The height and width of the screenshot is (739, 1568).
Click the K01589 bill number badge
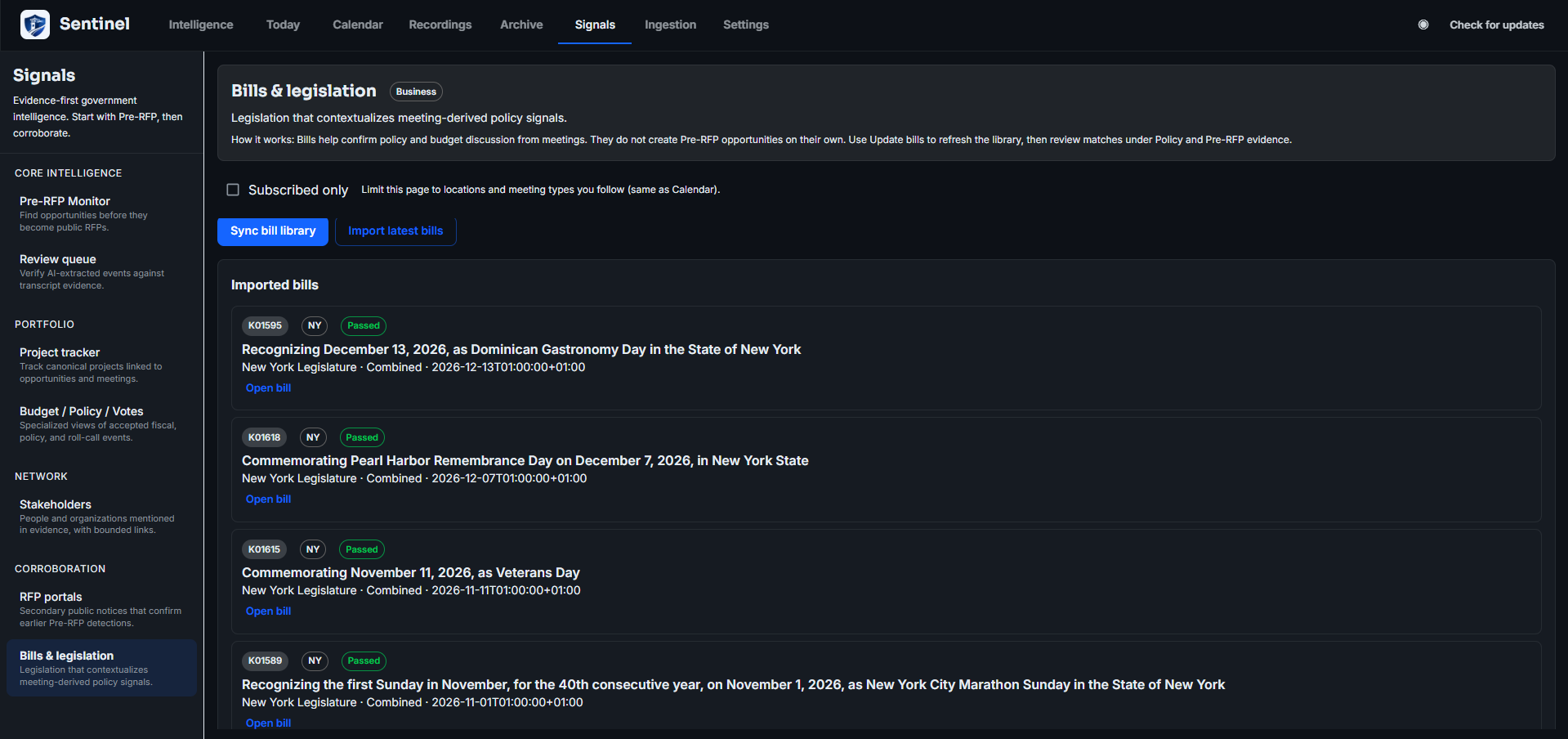265,661
